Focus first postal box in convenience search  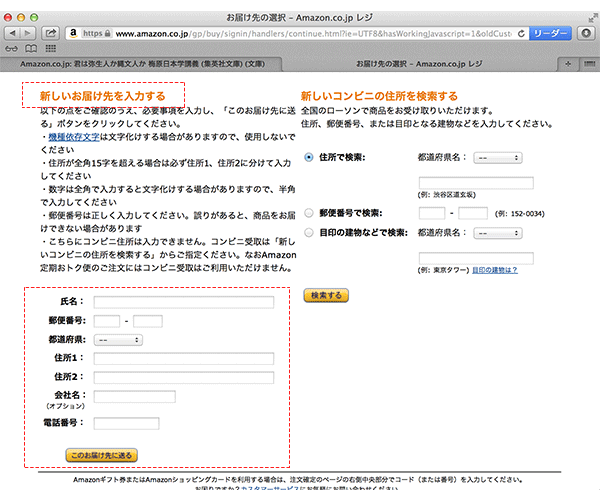(432, 213)
